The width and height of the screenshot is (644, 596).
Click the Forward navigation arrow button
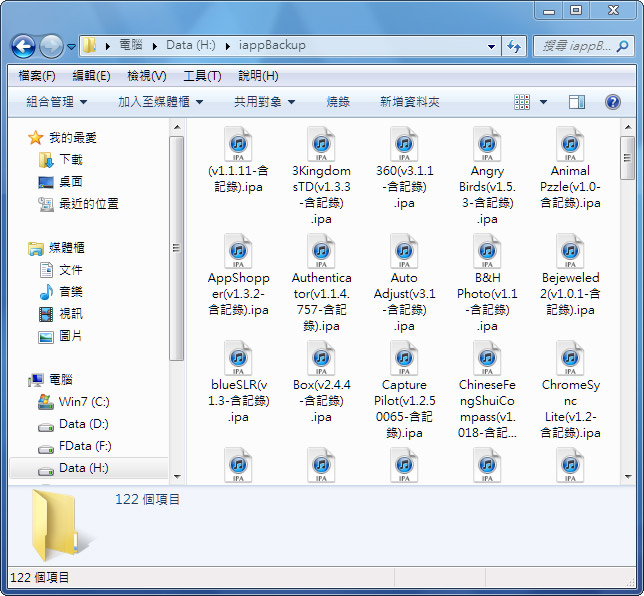point(51,46)
